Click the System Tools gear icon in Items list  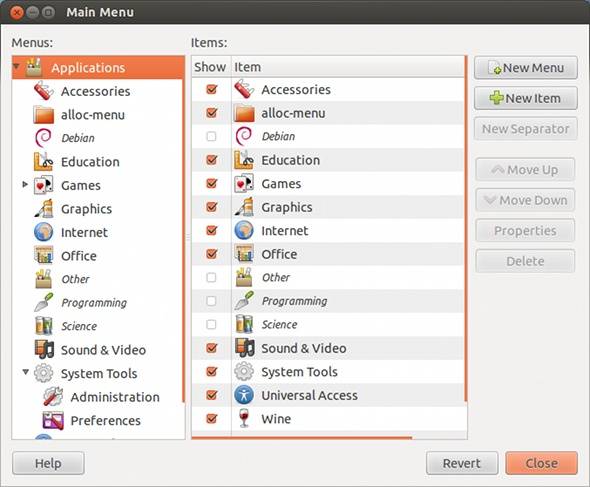244,371
